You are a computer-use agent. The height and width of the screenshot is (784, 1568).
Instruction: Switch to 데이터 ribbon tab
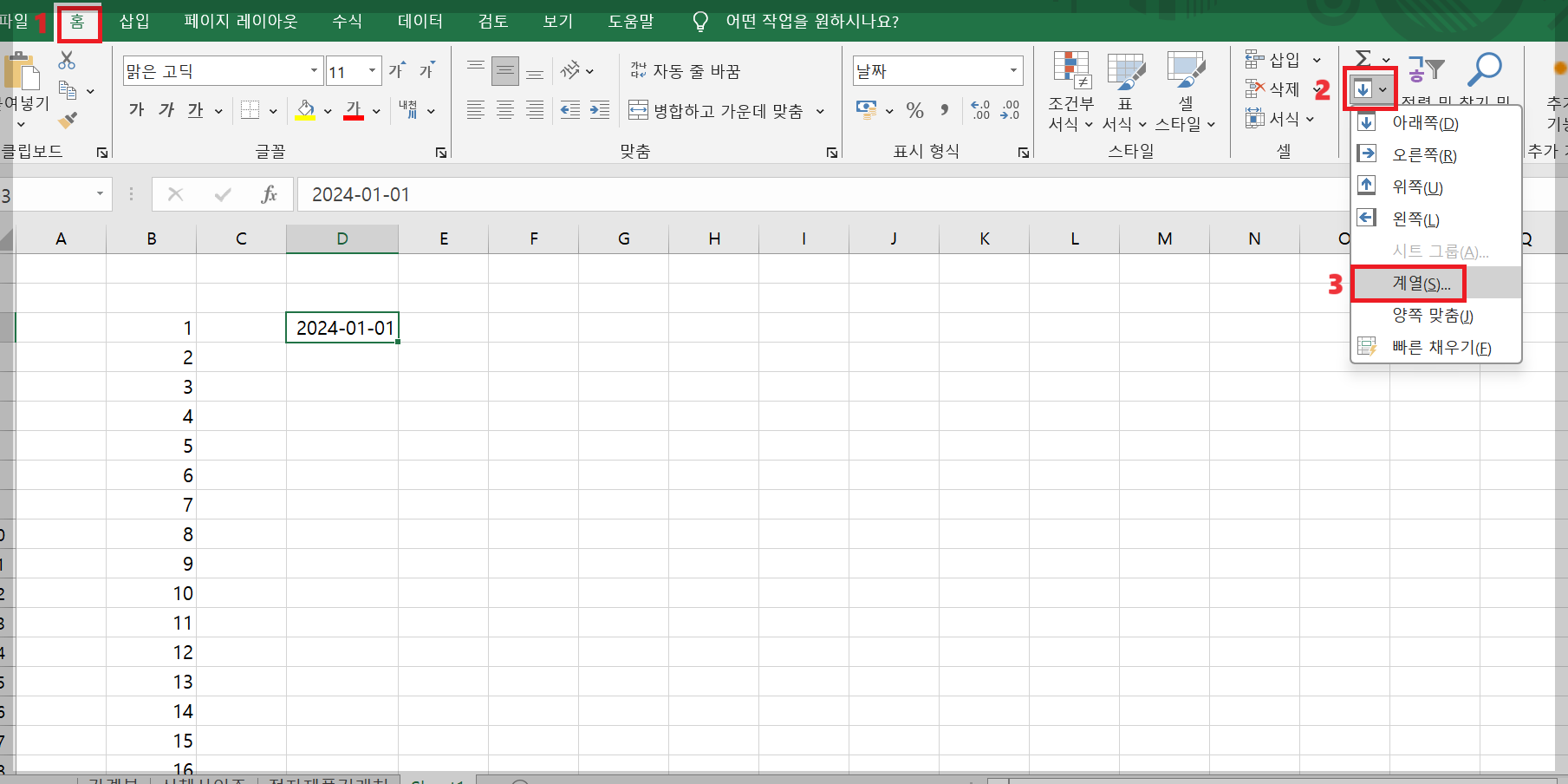(420, 21)
